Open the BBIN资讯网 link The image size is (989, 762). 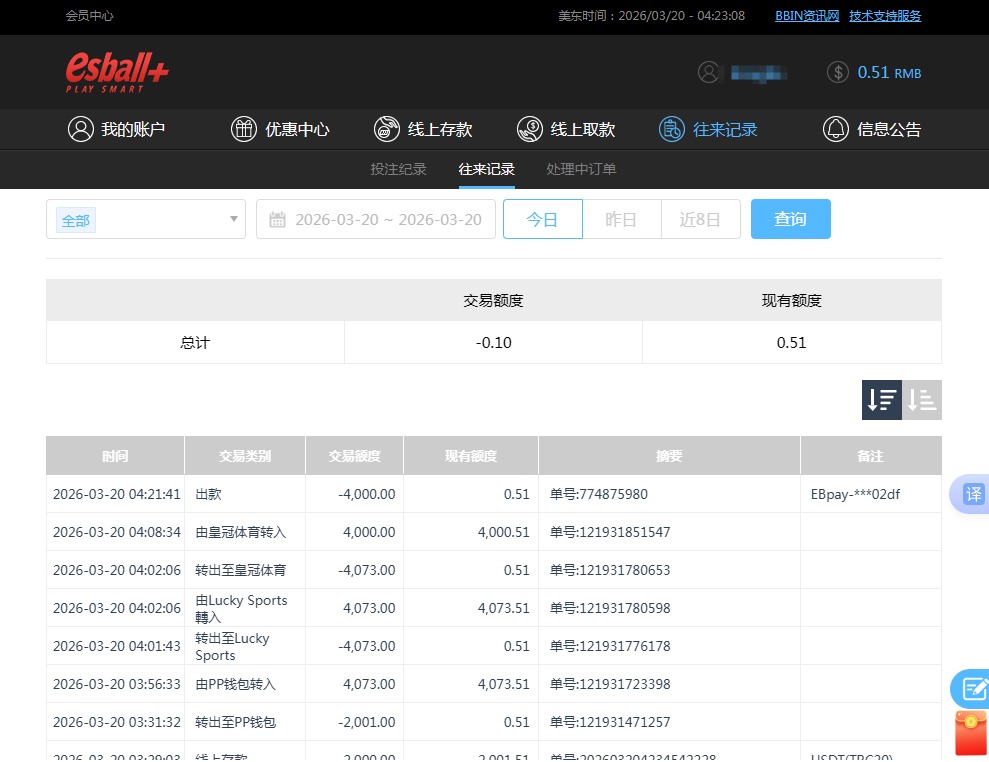(x=806, y=15)
